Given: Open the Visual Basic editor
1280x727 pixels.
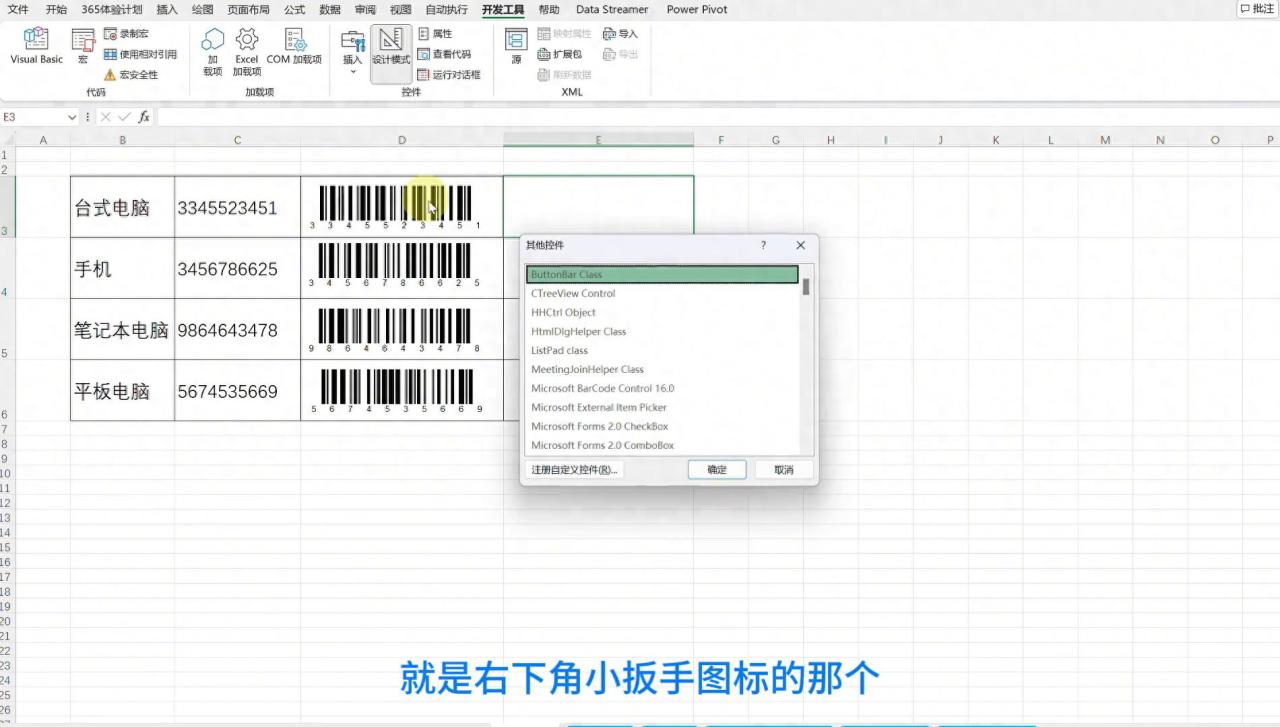Looking at the screenshot, I should (37, 46).
